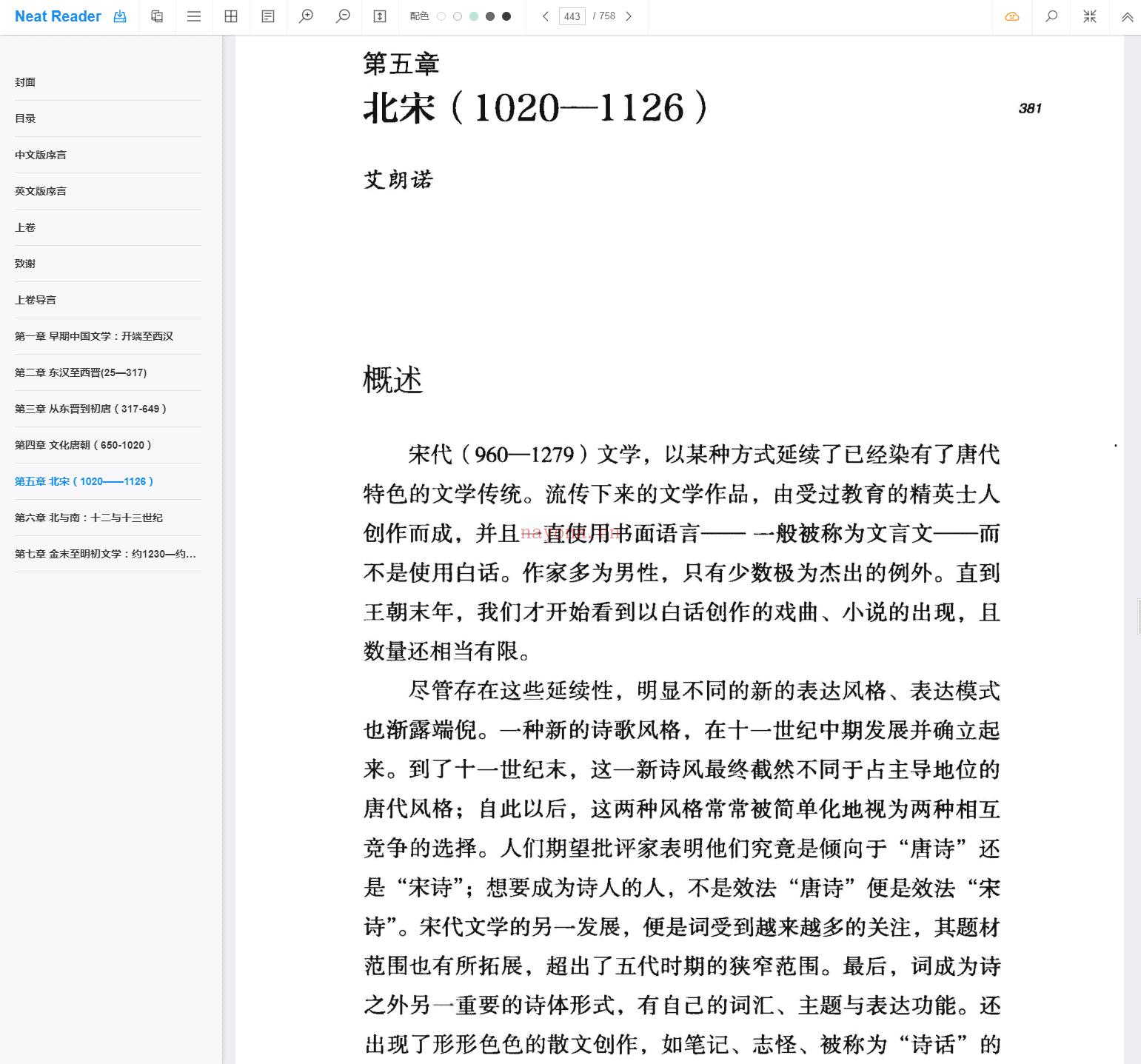
Task: Select the mint green color theme swatch
Action: point(474,16)
